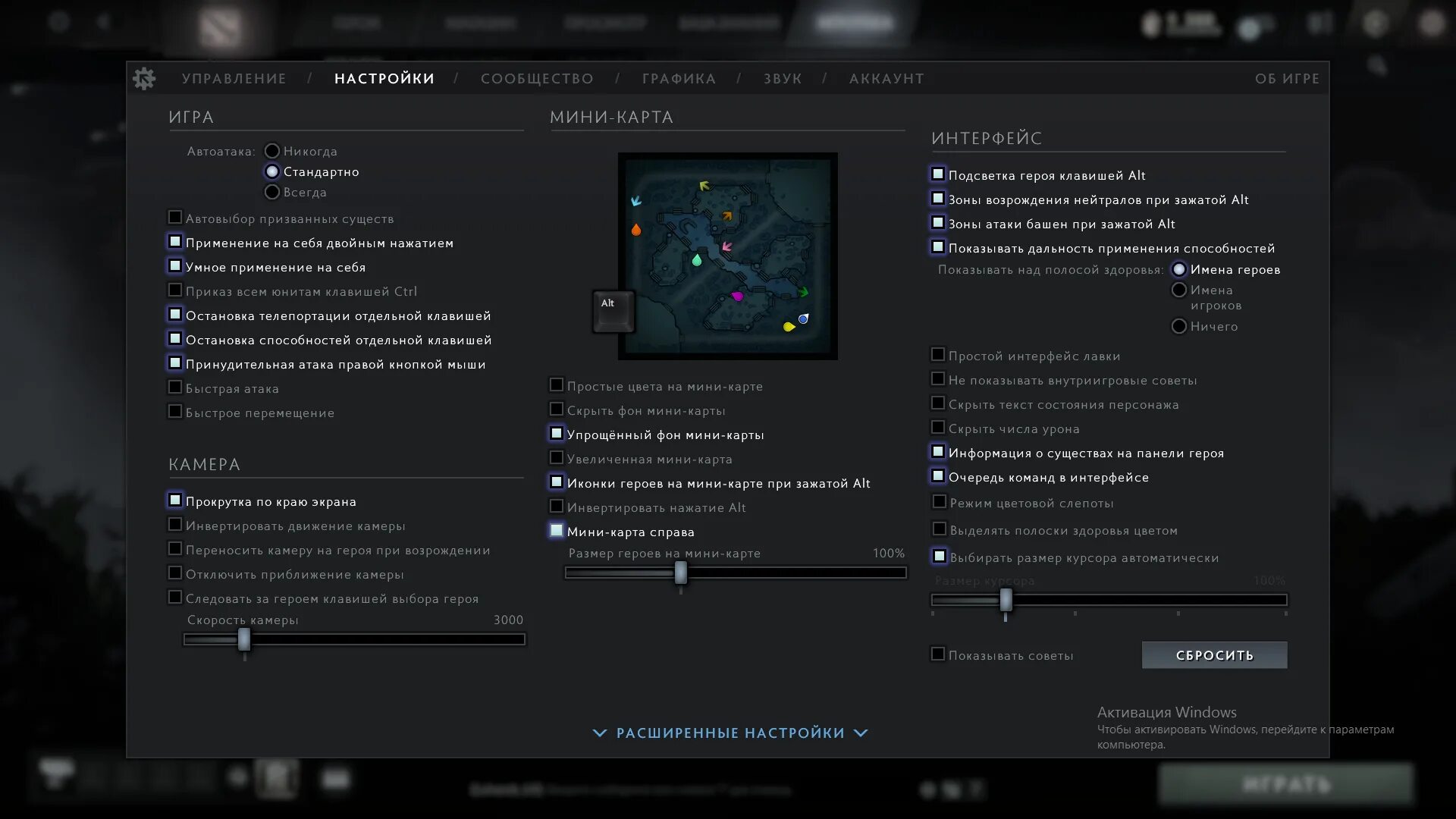Toggle Зоны атаки башен при зажатой Alt
Image resolution: width=1456 pixels, height=819 pixels.
pos(938,223)
